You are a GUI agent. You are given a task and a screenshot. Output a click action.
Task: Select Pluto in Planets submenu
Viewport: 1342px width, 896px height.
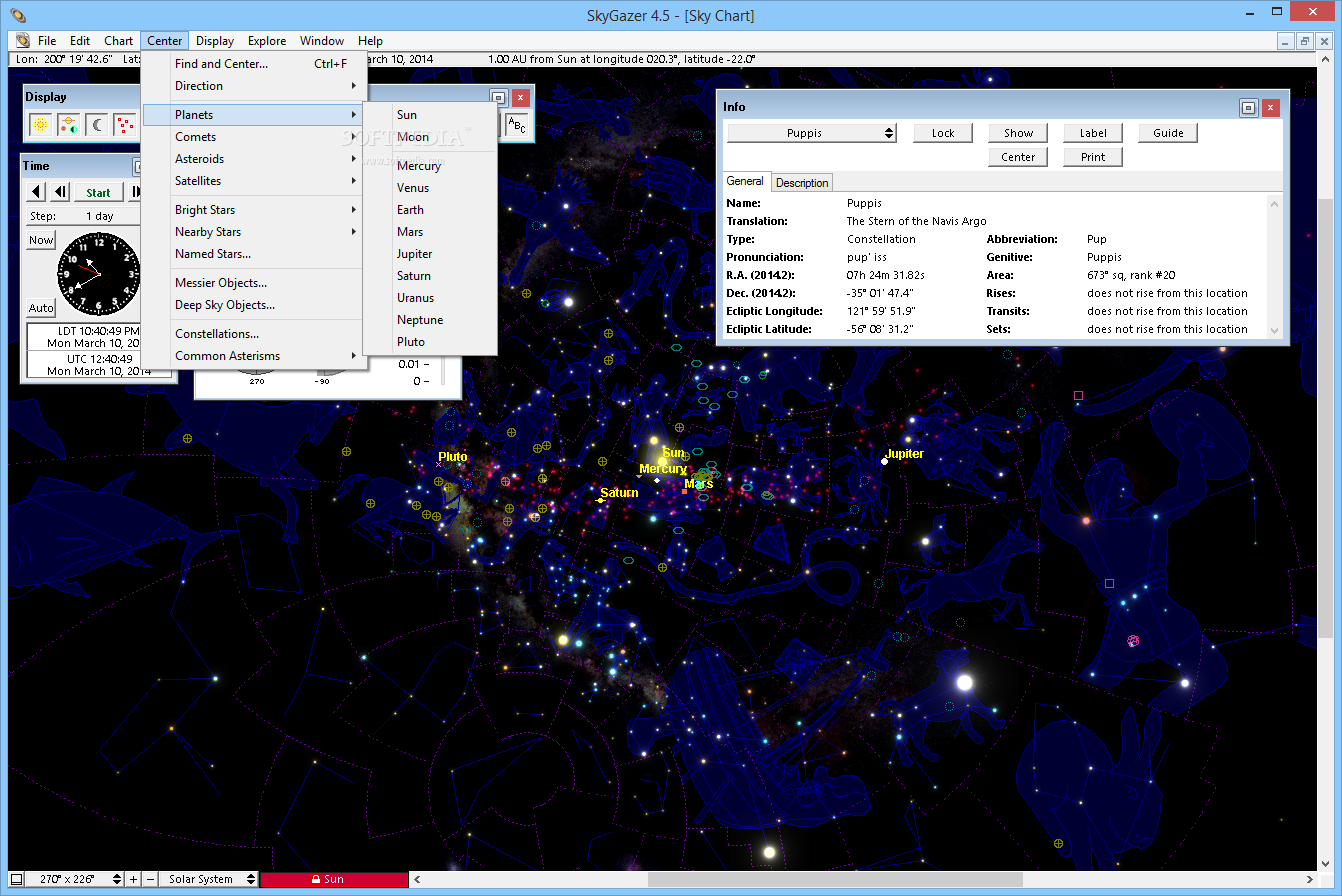(430, 342)
